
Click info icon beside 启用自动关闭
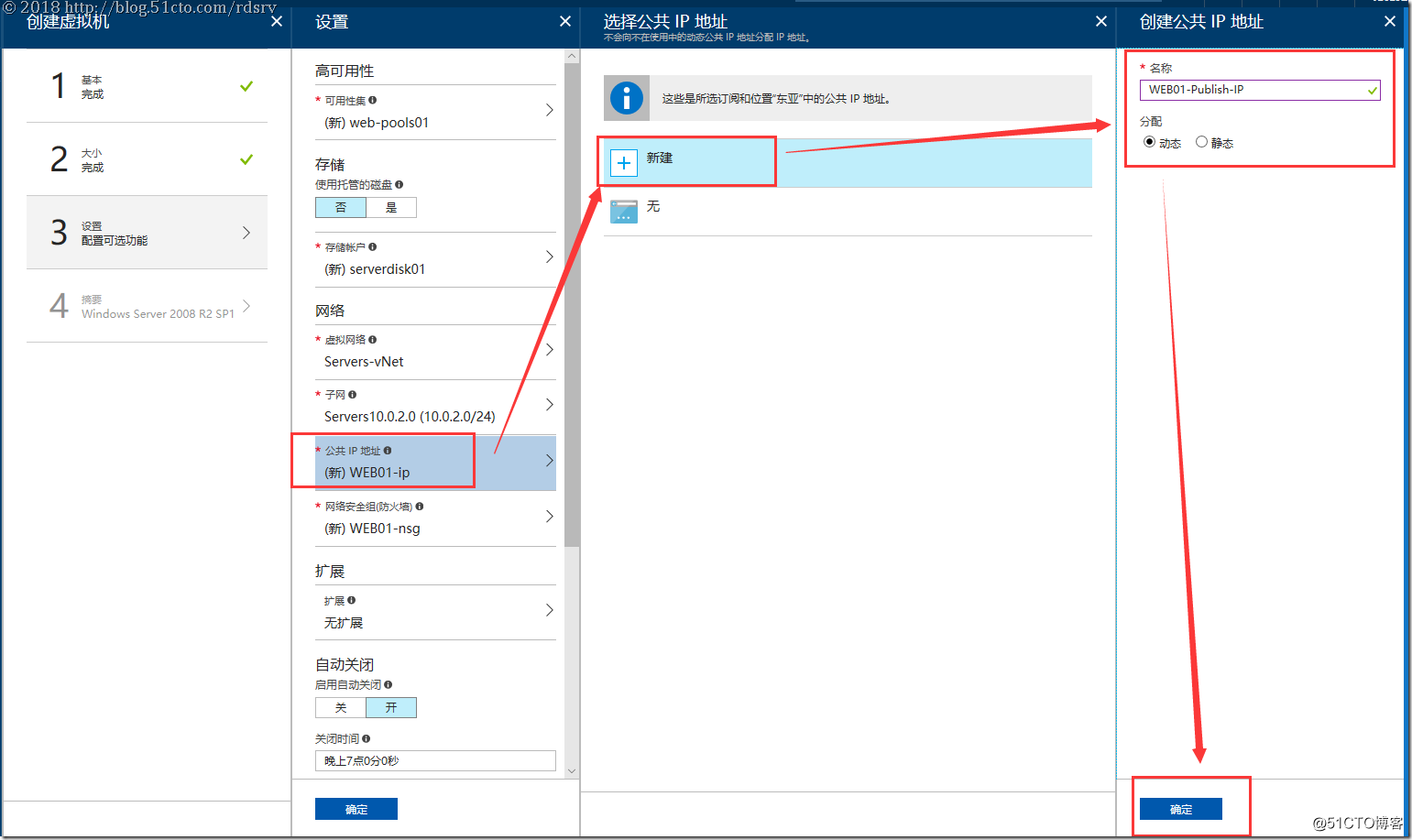pyautogui.click(x=389, y=684)
